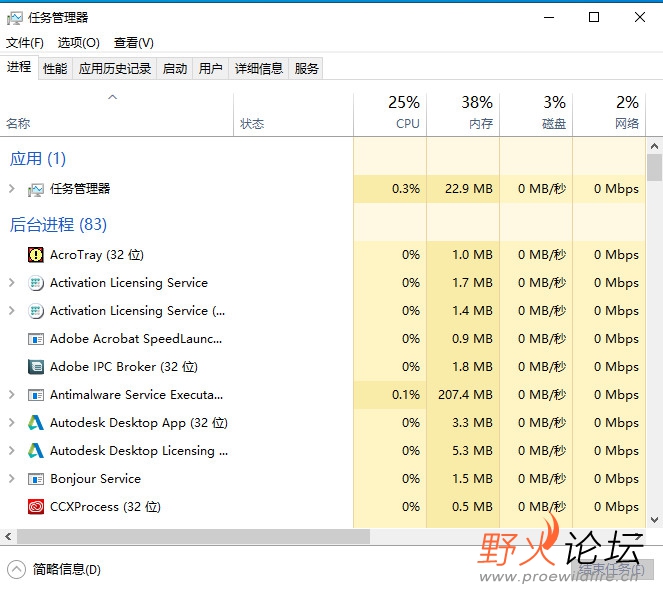
Task: Click the AcroTray process icon
Action: click(x=36, y=255)
